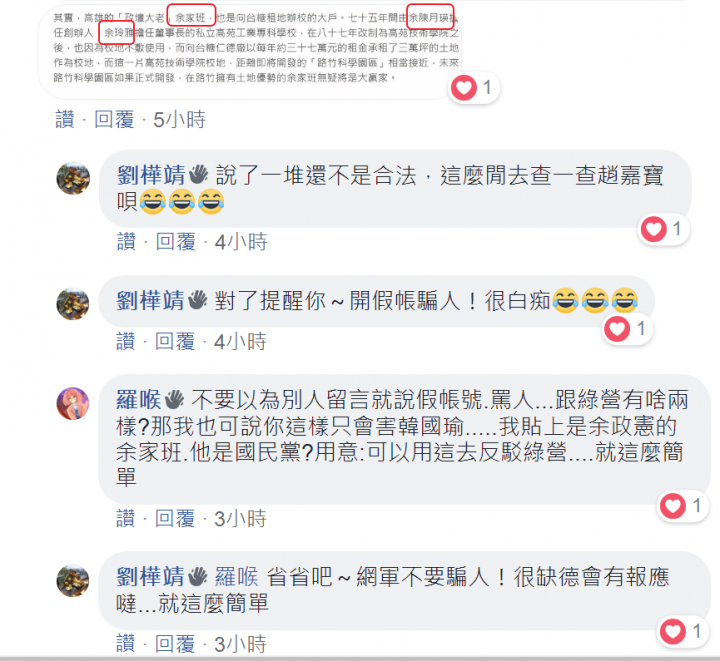Screen dimensions: 720x661
Task: Like the 開假帳騙人 comment
Action: click(126, 342)
